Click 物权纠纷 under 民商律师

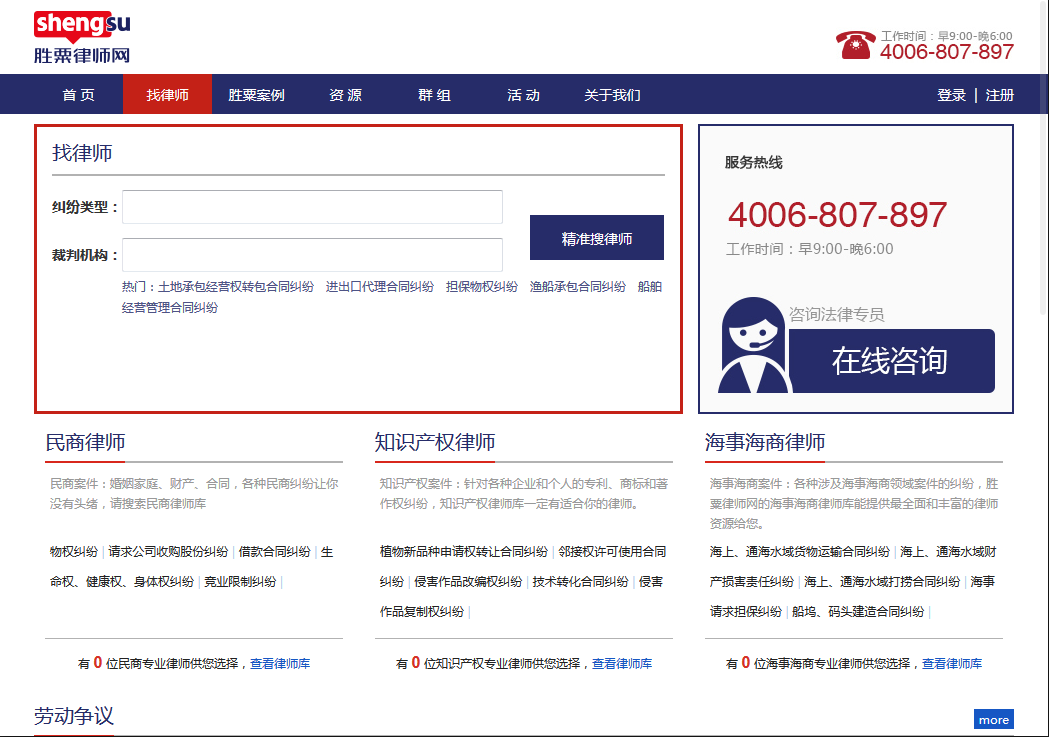[x=74, y=552]
